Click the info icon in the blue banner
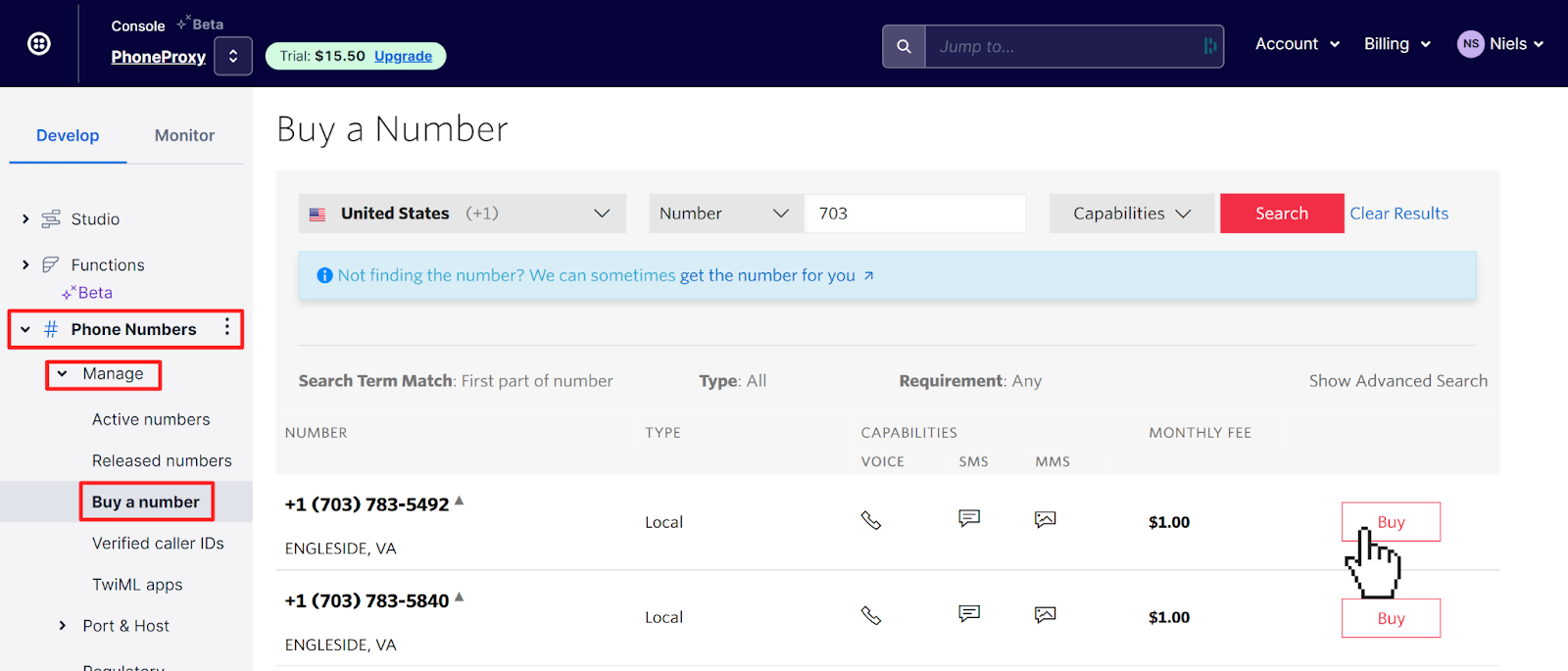Screen dimensions: 1568x671 tap(324, 275)
